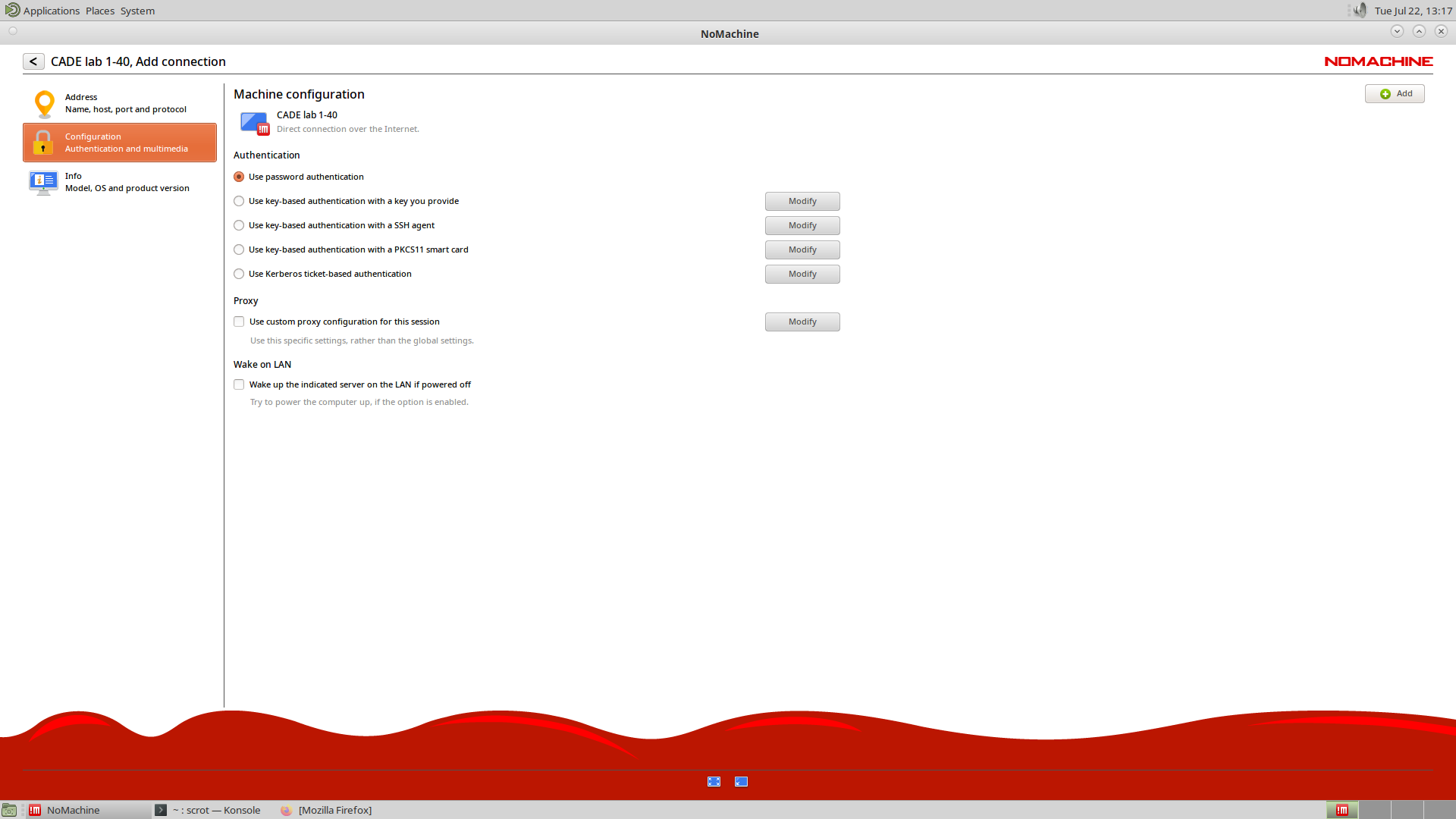
Task: Click the 'Direct connection over the Internet.' text
Action: click(348, 129)
